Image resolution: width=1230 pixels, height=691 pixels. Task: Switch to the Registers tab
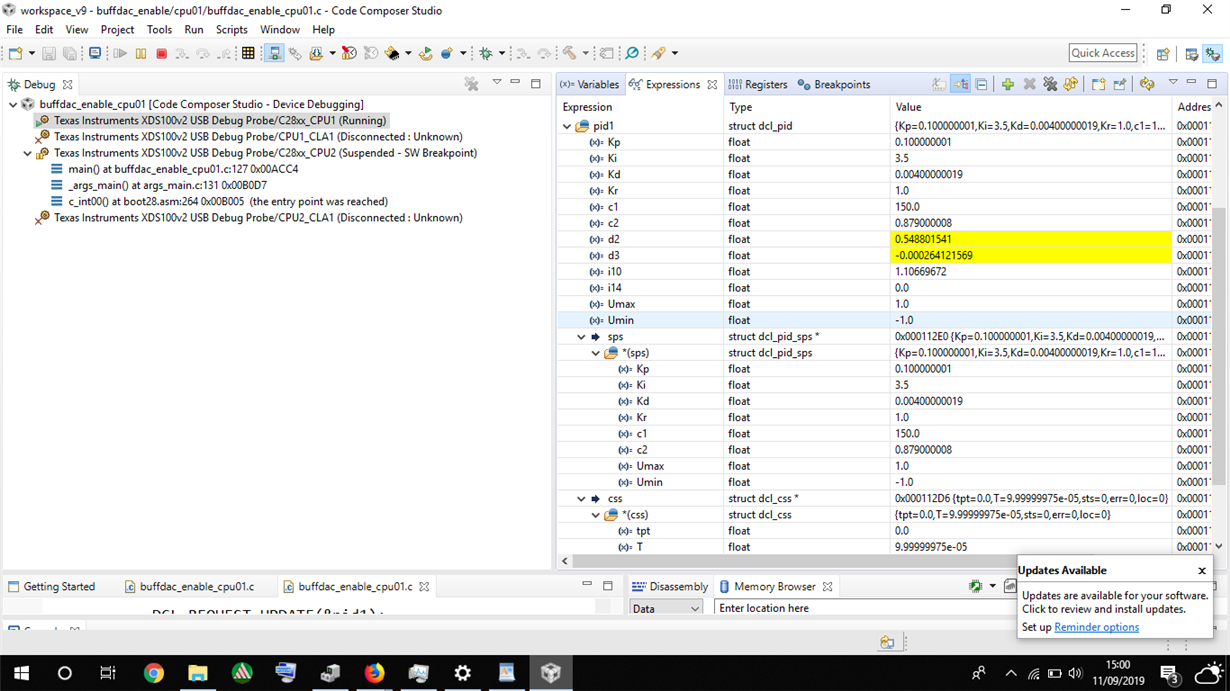(x=758, y=85)
